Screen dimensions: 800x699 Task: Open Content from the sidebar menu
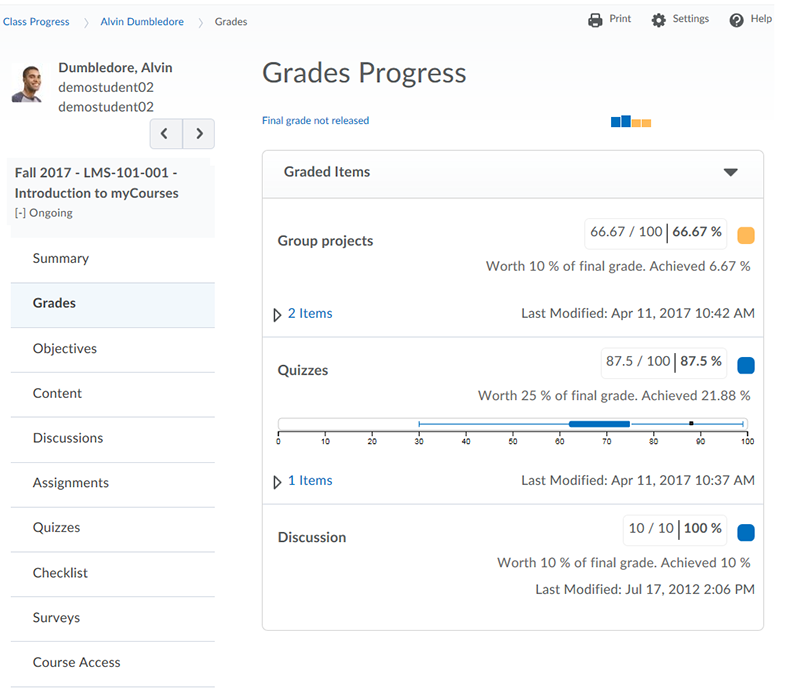[57, 393]
